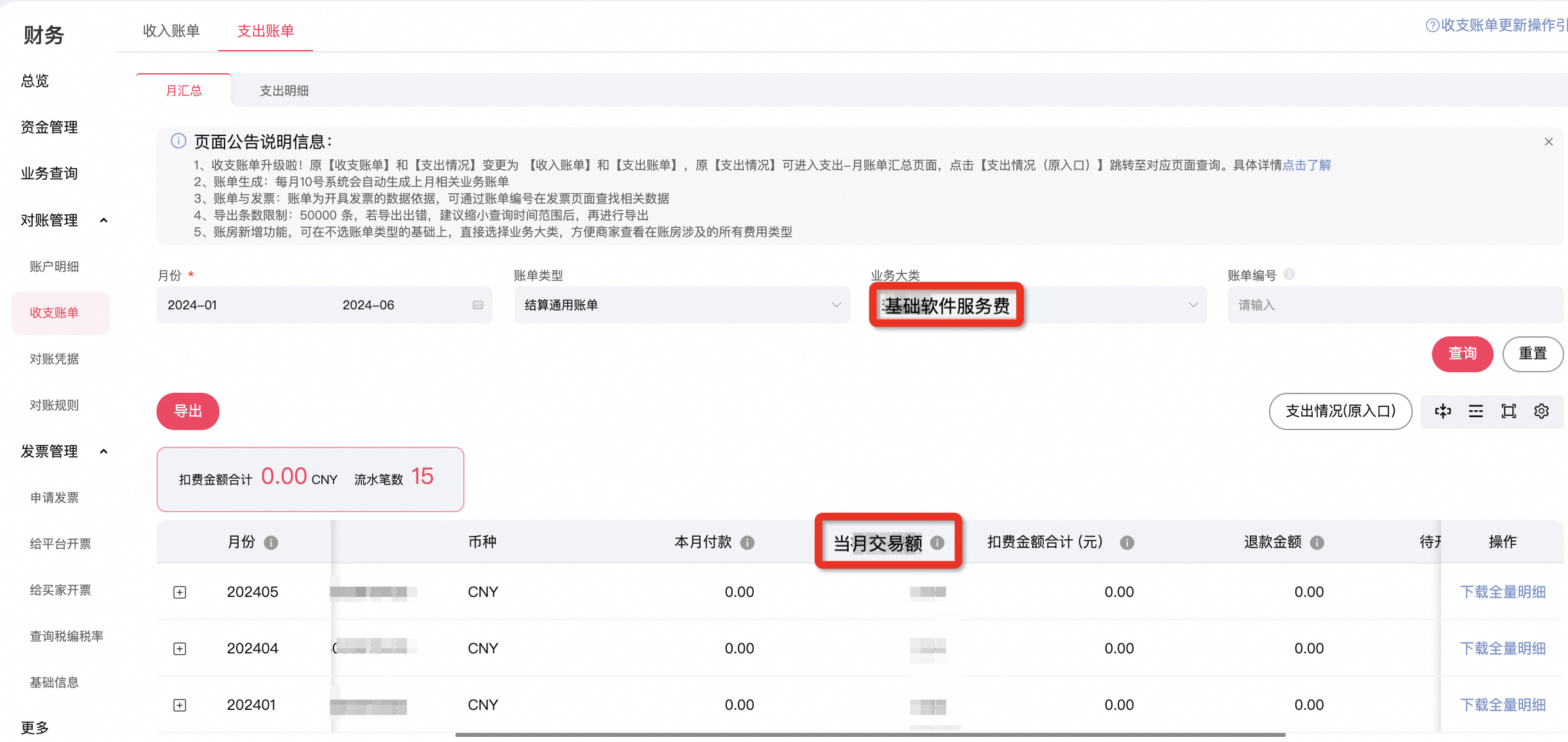Click the start month field 2024-01
This screenshot has height=742, width=1568.
point(192,305)
